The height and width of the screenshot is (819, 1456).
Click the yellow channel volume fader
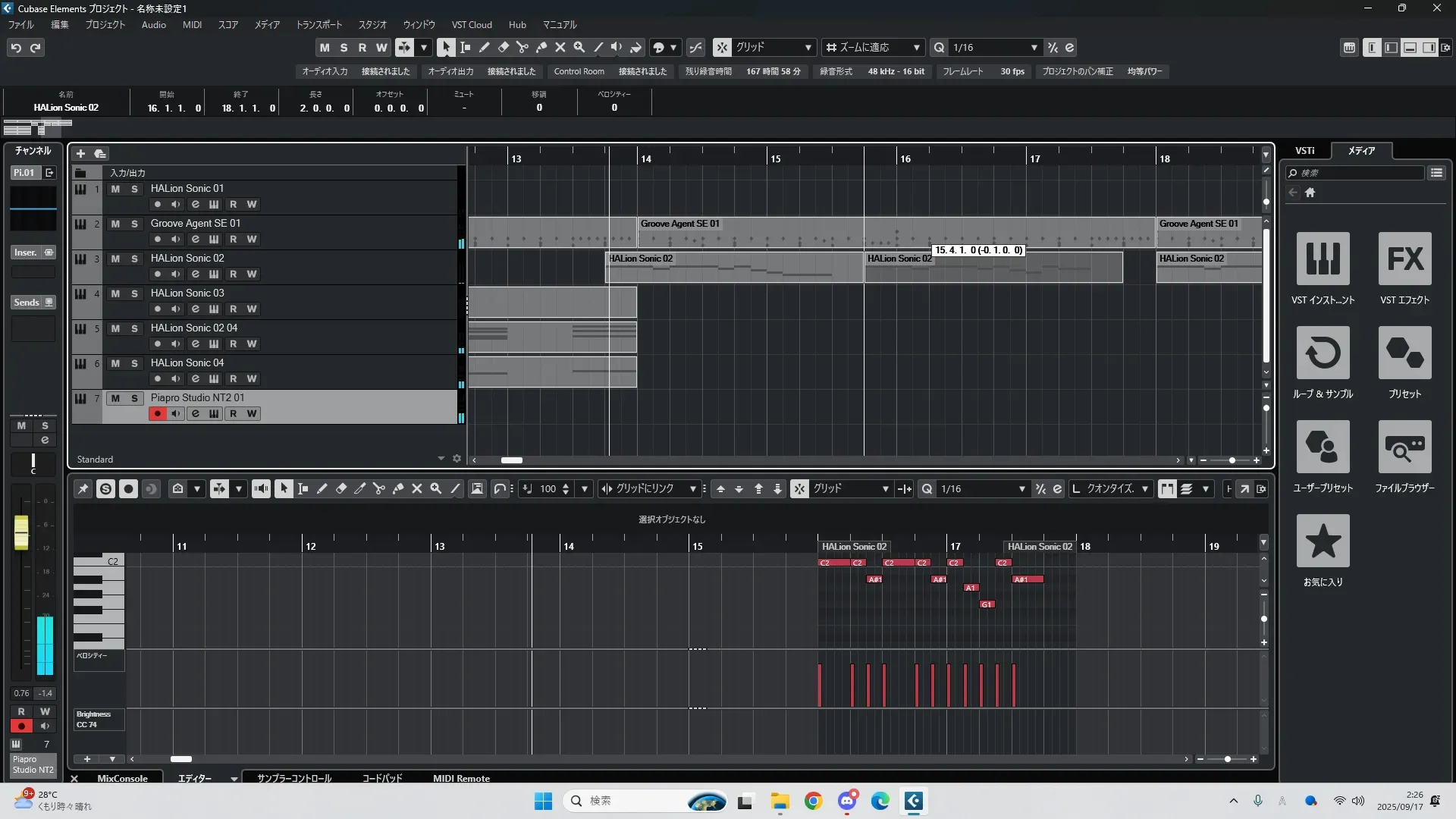pos(21,532)
